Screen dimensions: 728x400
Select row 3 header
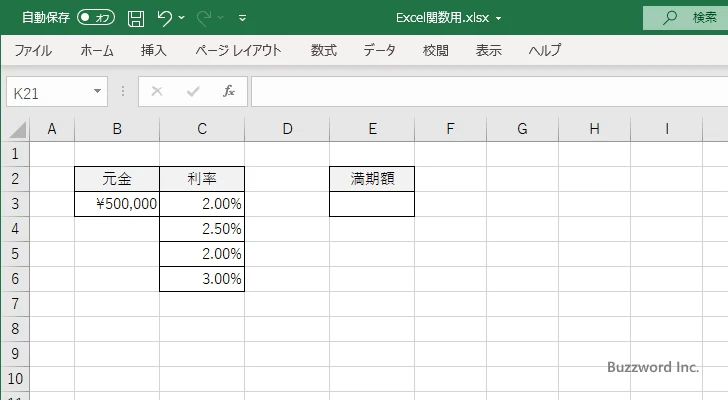click(15, 204)
